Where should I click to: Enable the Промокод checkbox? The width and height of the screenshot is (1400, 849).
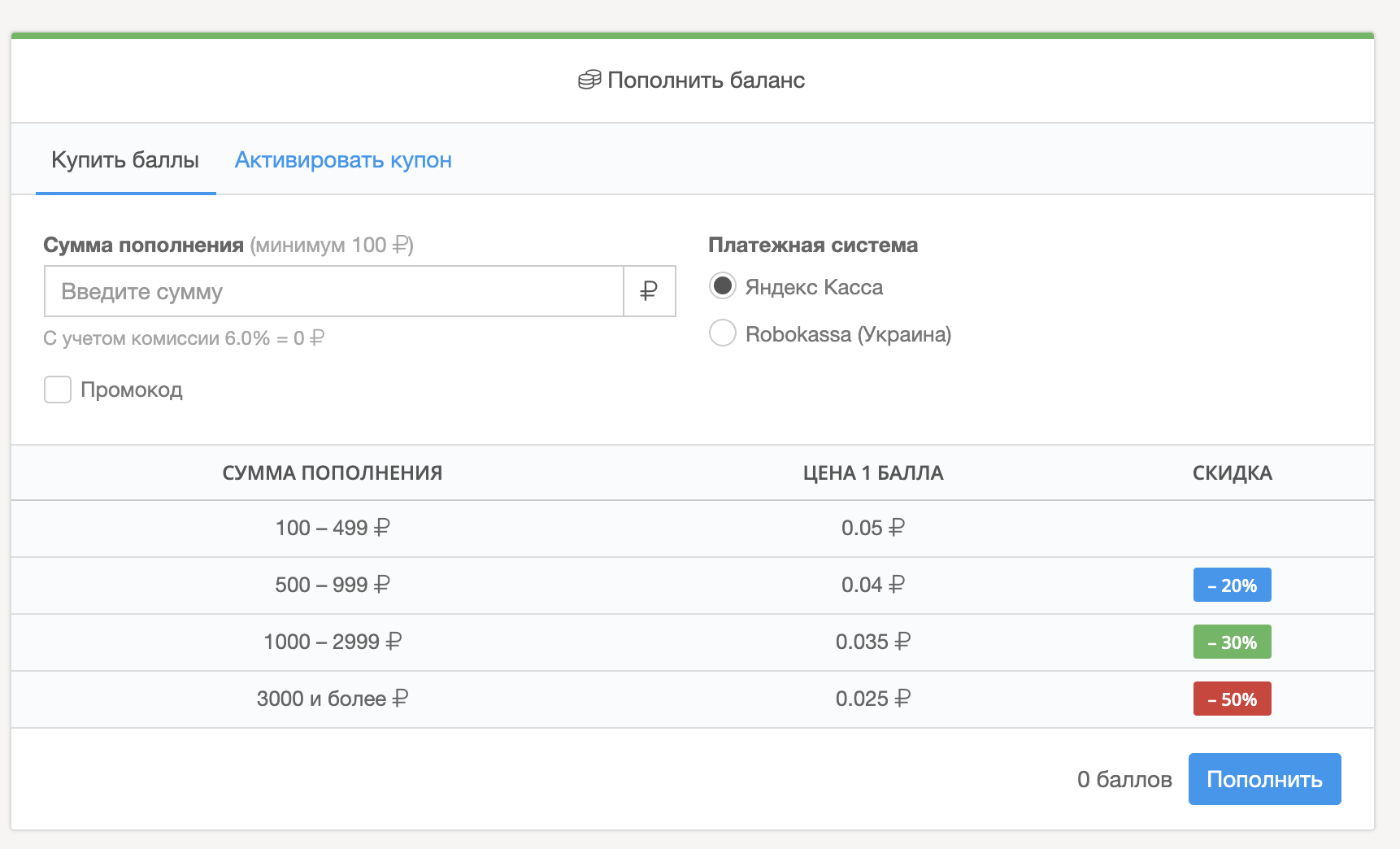pos(58,390)
